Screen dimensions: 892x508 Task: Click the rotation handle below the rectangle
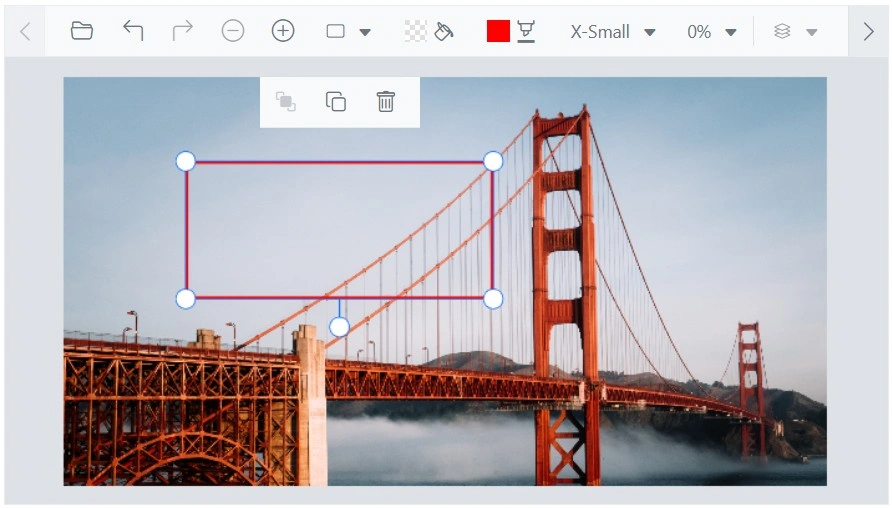coord(340,327)
